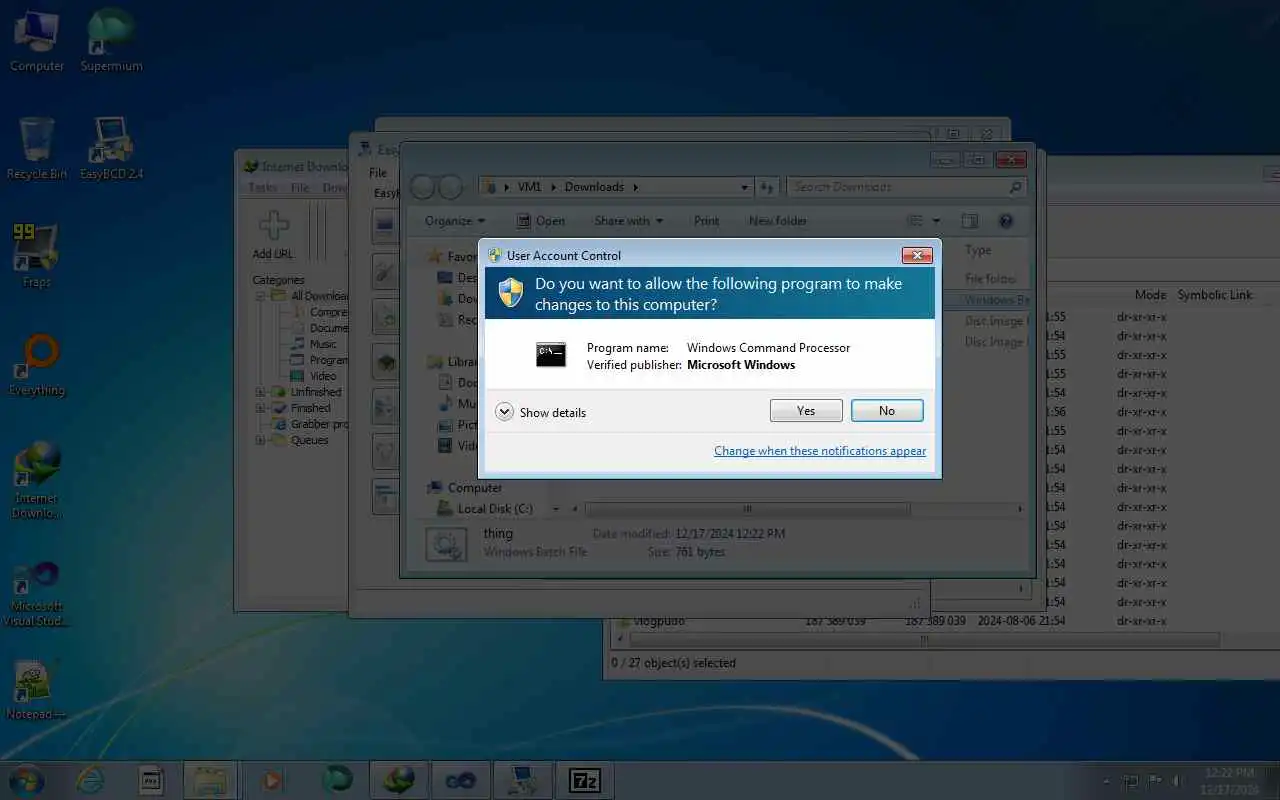Click the Explorer horizontal scrollbar thumb

click(748, 508)
